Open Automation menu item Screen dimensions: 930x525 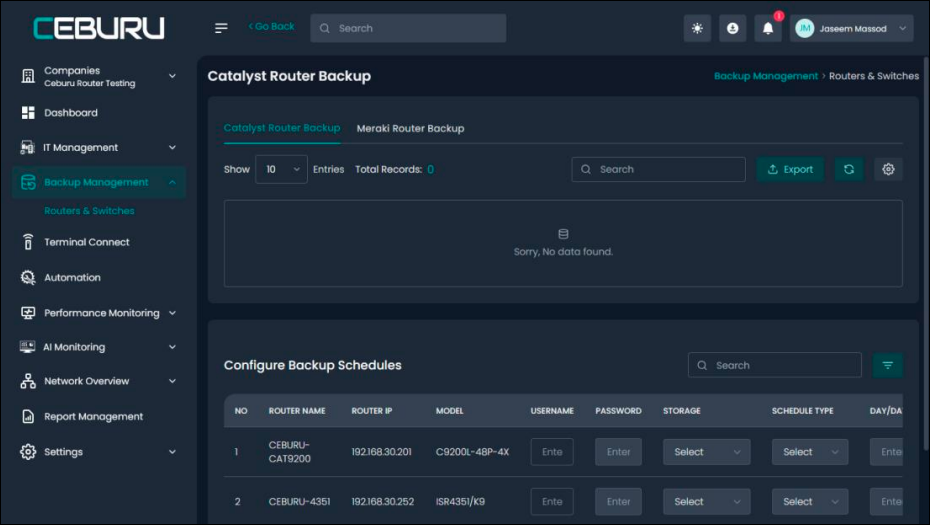coord(72,277)
